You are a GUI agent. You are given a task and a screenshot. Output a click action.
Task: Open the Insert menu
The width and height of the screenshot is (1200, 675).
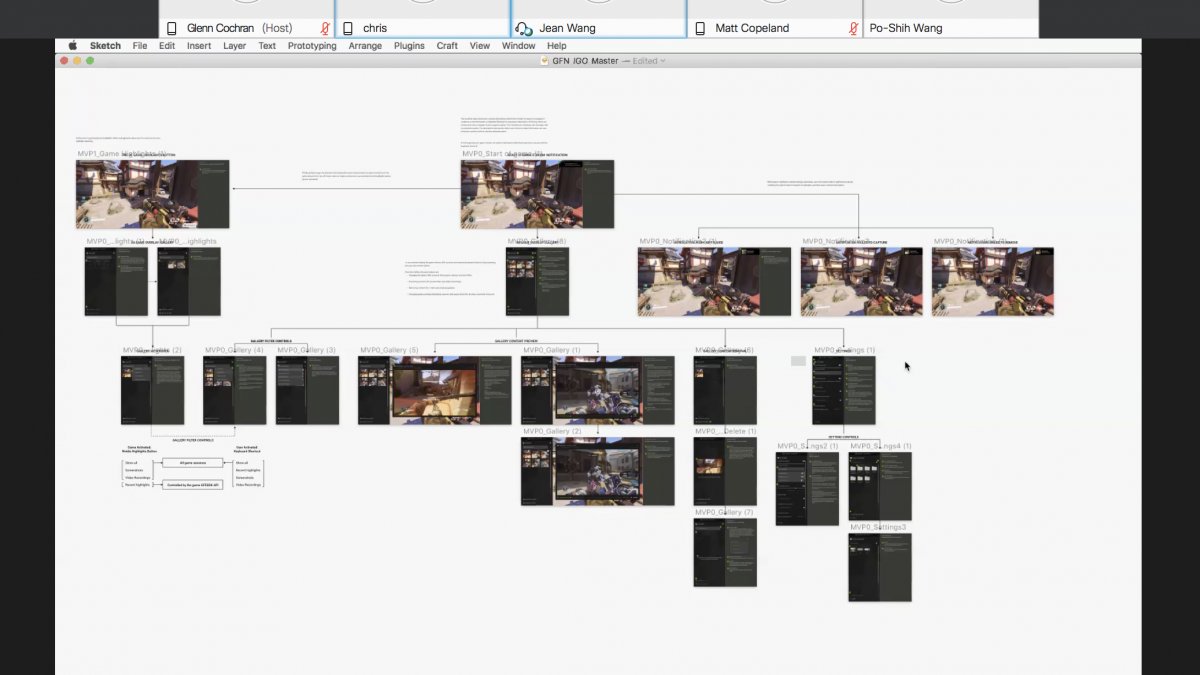(x=199, y=45)
